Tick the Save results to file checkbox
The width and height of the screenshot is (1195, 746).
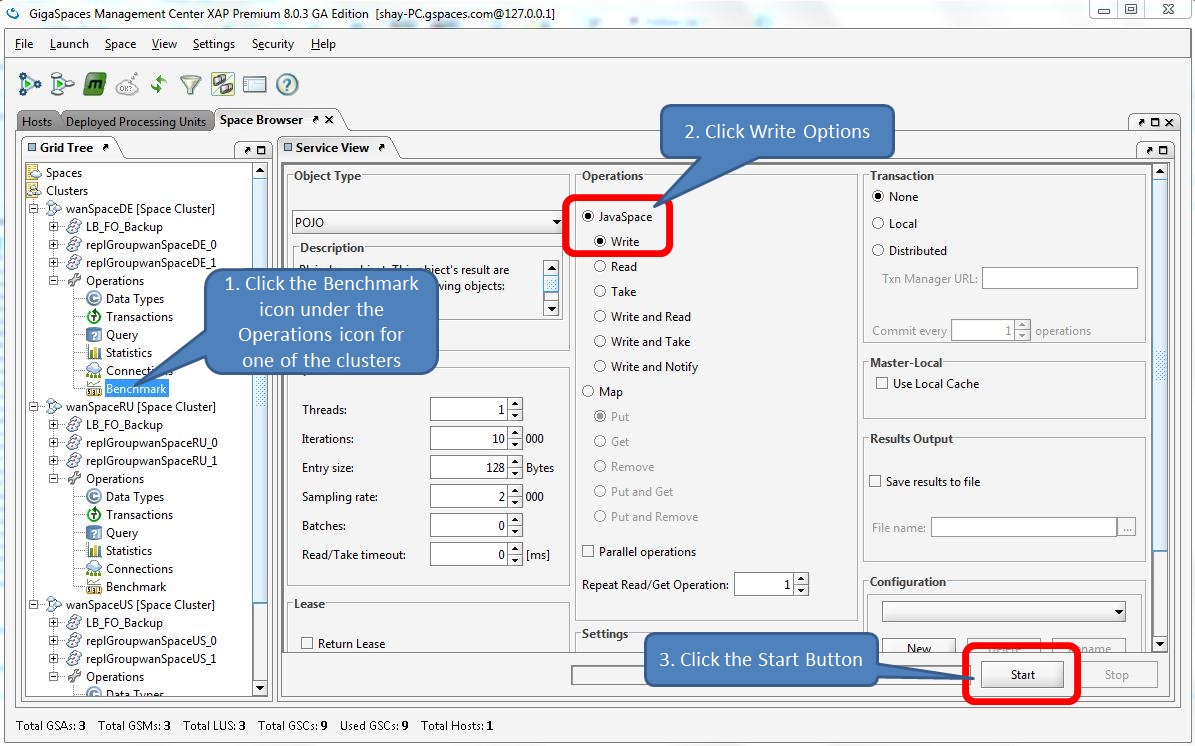(x=876, y=482)
